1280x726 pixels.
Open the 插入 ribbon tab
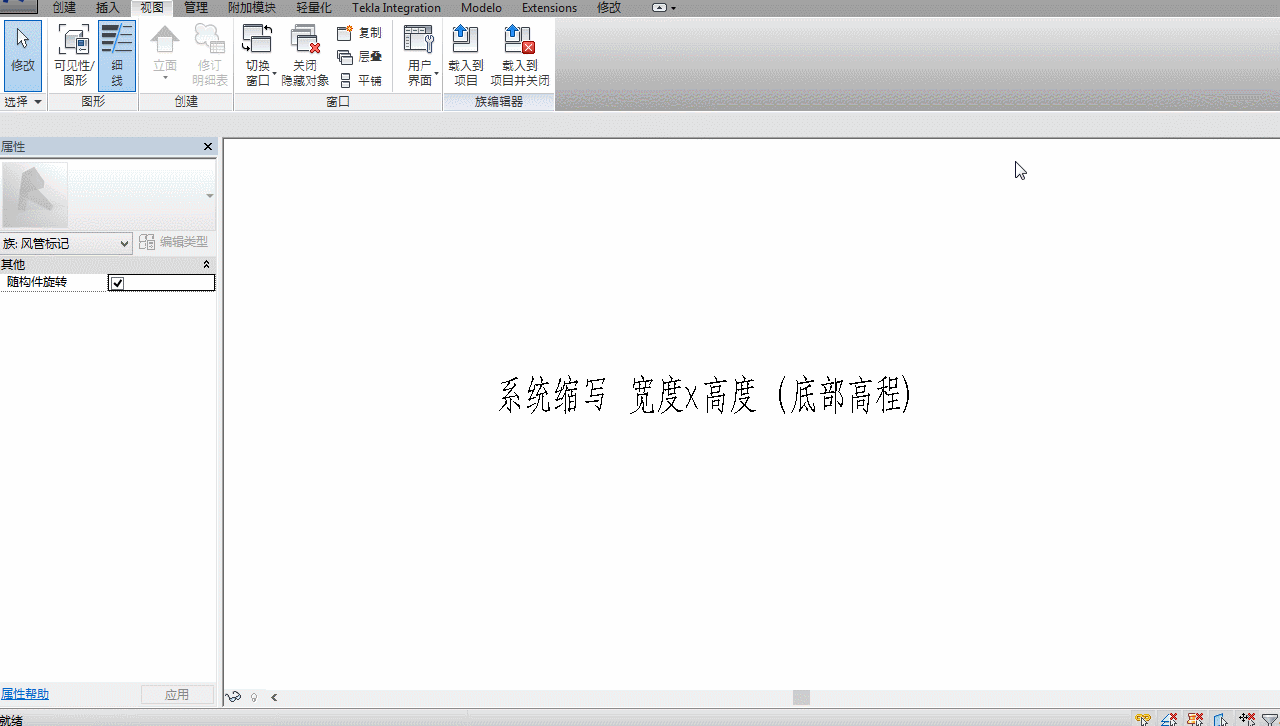pos(107,8)
